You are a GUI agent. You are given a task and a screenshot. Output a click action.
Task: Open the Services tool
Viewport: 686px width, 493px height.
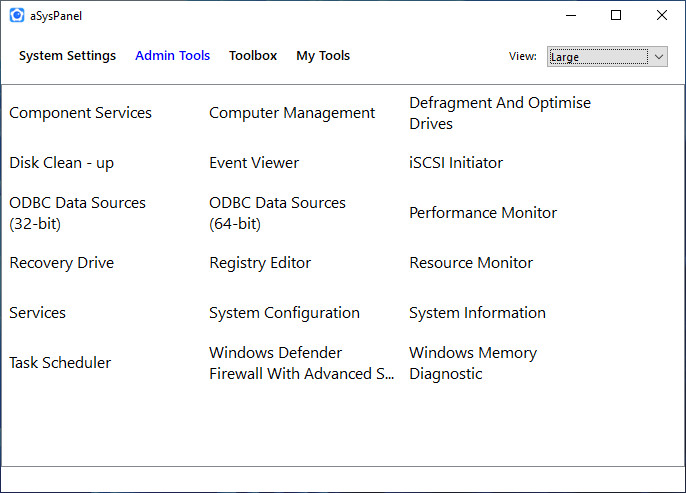39,313
